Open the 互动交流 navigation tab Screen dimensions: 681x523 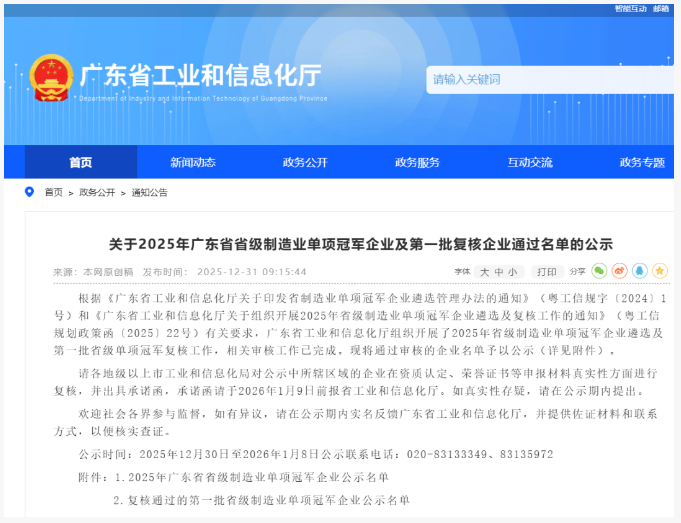coord(529,162)
